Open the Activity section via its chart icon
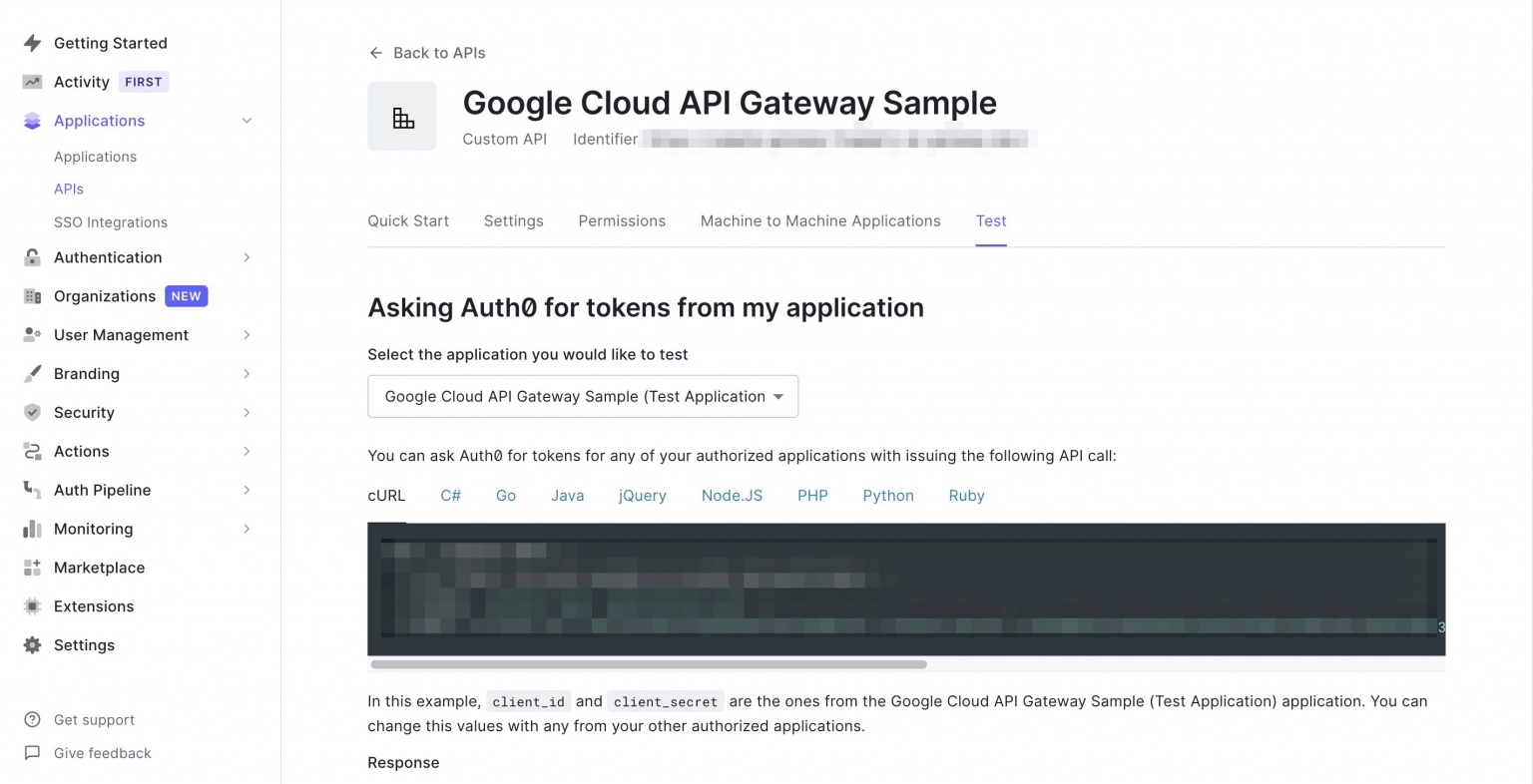The height and width of the screenshot is (784, 1533). pos(32,82)
